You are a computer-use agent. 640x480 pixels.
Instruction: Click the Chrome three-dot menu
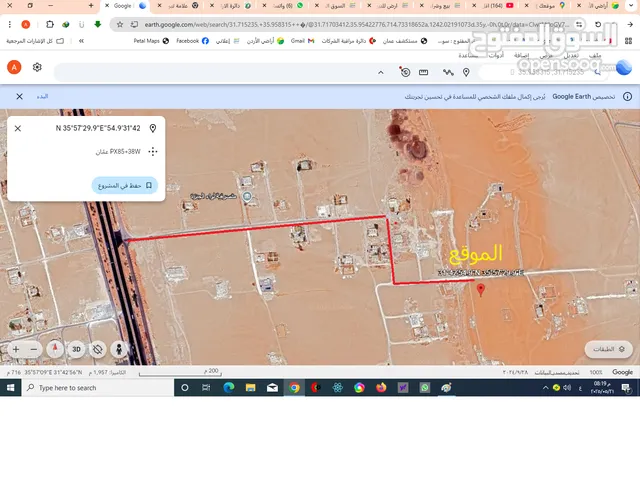tap(9, 24)
